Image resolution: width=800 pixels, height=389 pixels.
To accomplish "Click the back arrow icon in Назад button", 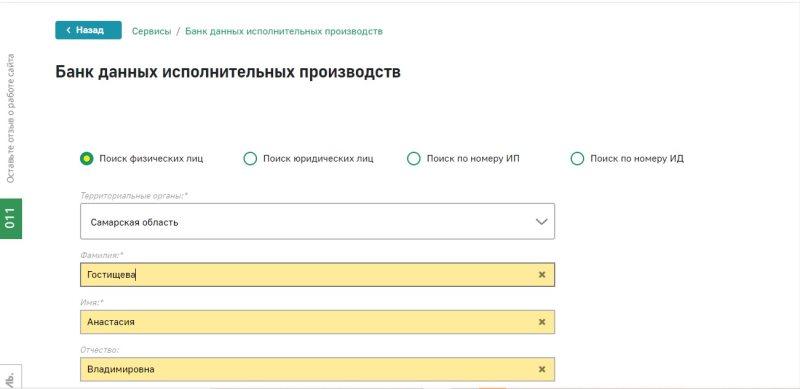I will (x=68, y=30).
